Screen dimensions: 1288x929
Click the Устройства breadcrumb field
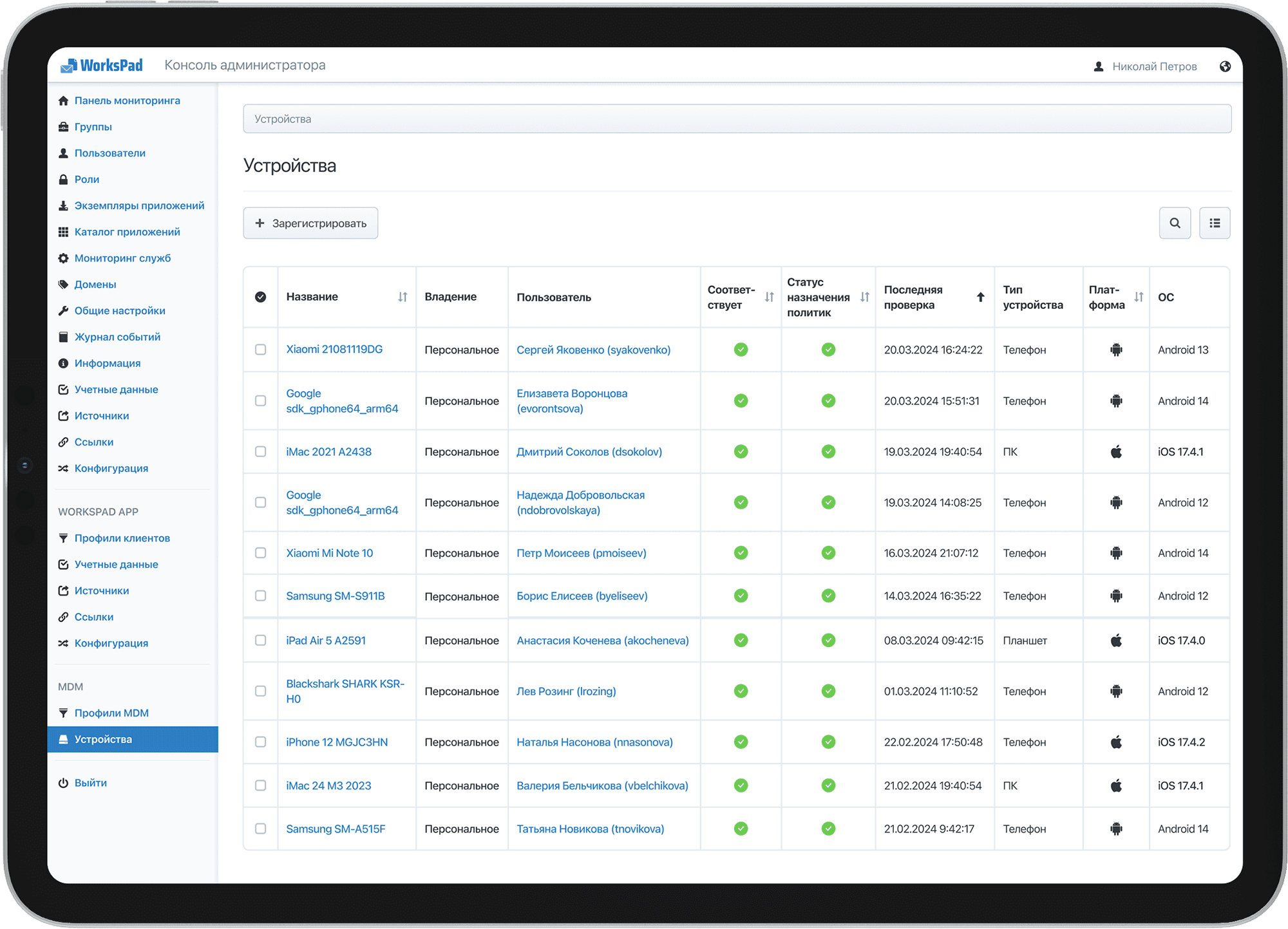click(x=737, y=119)
